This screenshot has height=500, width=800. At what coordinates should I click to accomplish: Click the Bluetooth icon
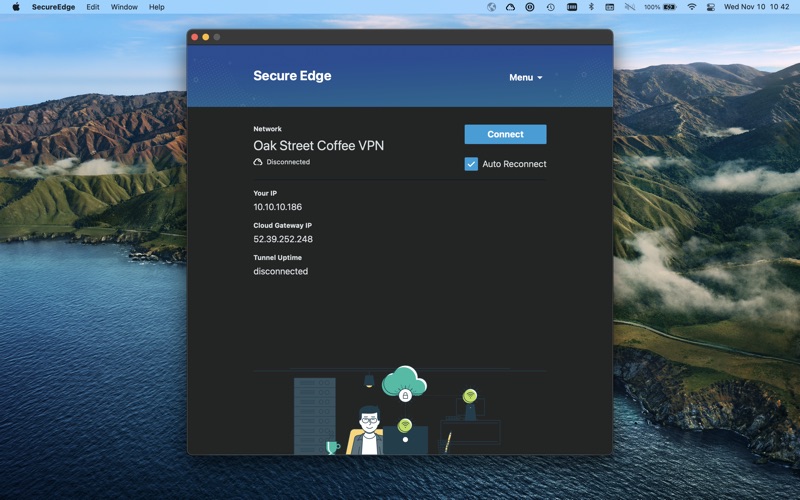click(x=591, y=7)
